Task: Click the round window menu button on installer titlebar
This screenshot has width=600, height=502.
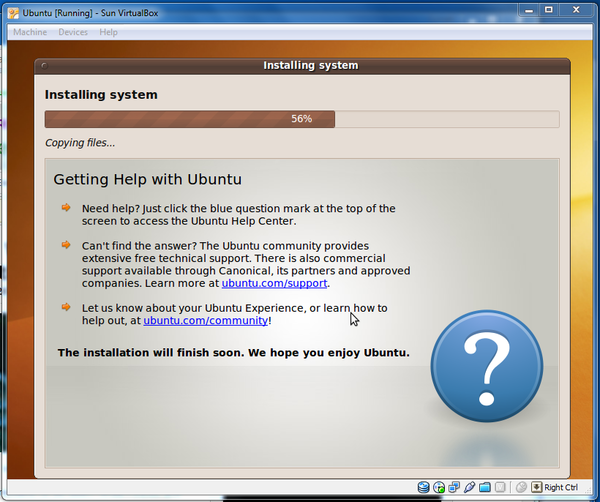Action: click(x=44, y=65)
